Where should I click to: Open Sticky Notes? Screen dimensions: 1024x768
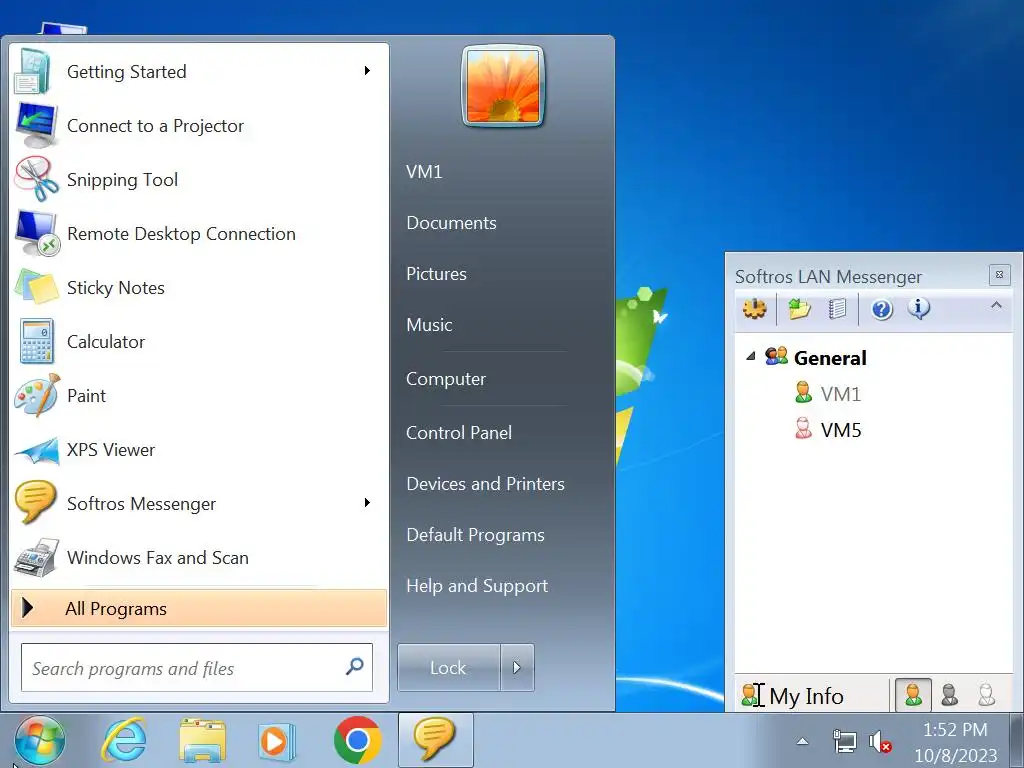pyautogui.click(x=199, y=287)
